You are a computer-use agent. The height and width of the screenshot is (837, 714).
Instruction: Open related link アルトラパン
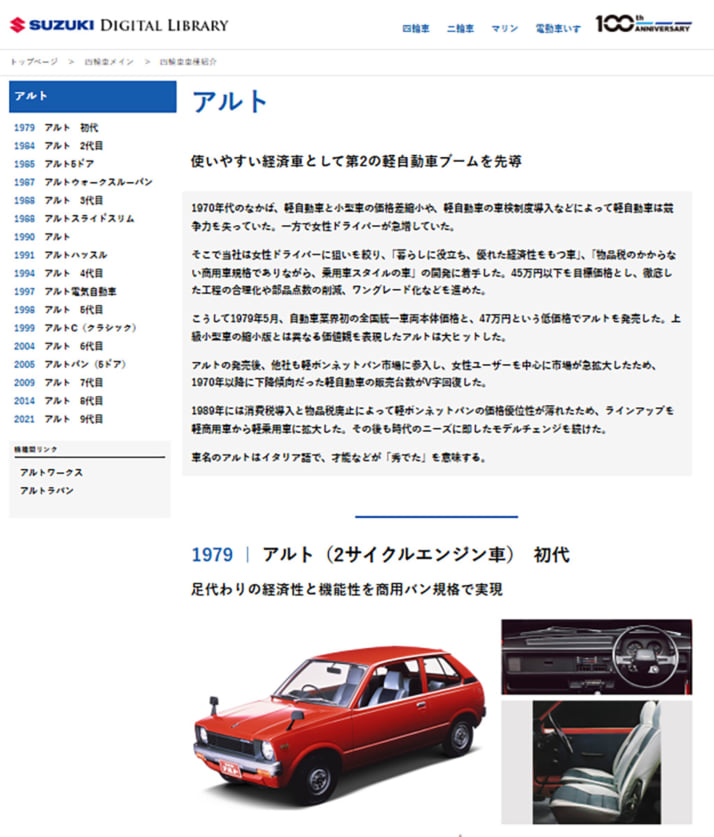click(x=47, y=491)
